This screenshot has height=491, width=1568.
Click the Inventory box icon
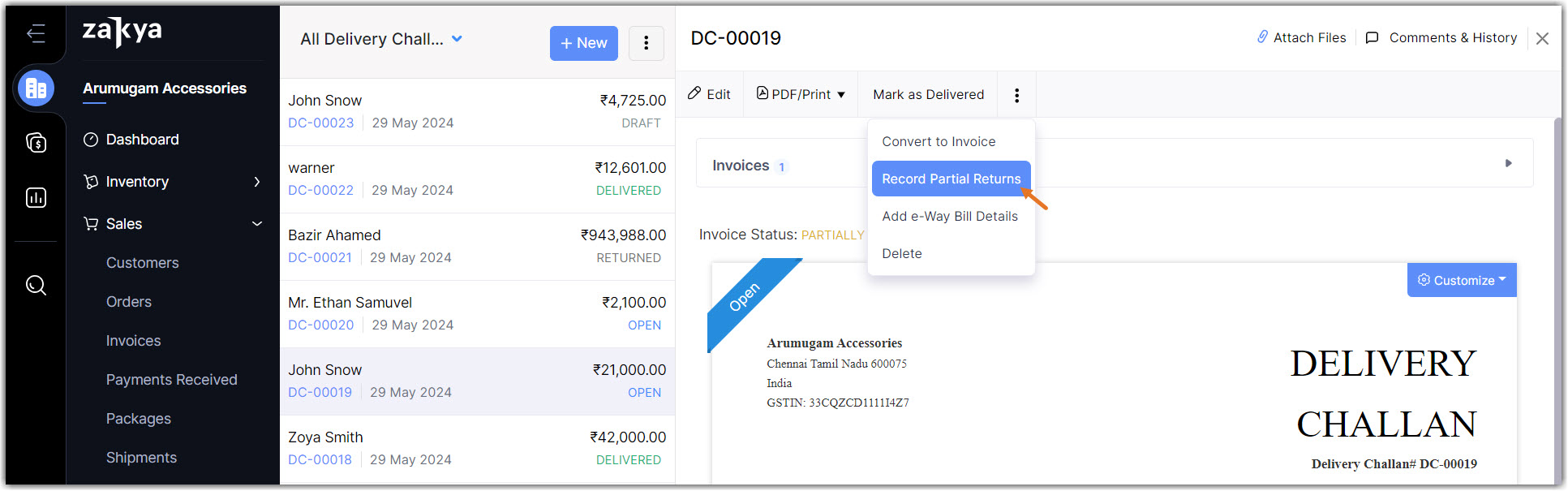(91, 182)
